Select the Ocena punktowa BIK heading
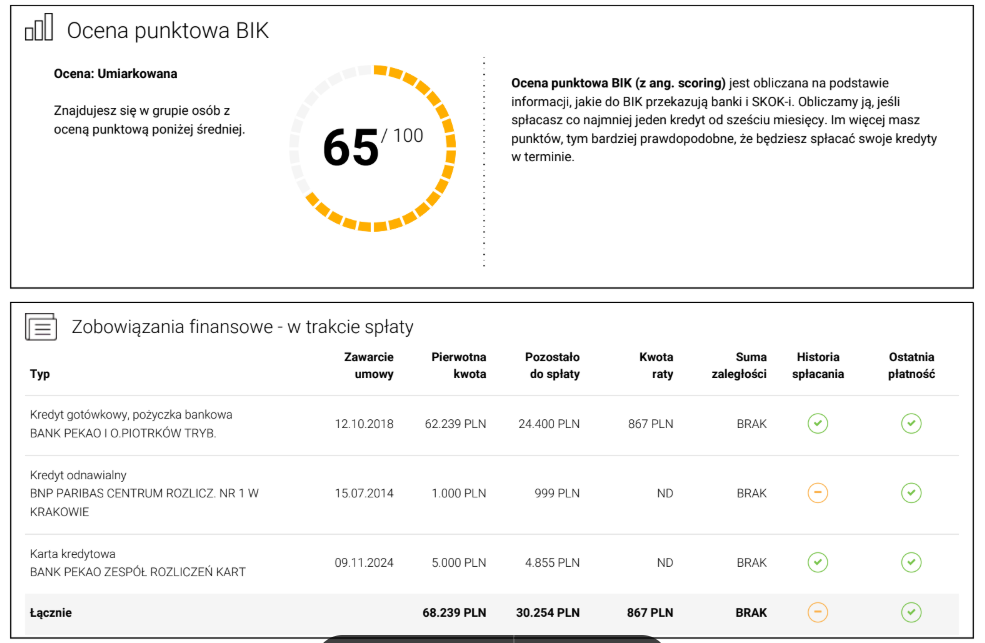 point(168,30)
